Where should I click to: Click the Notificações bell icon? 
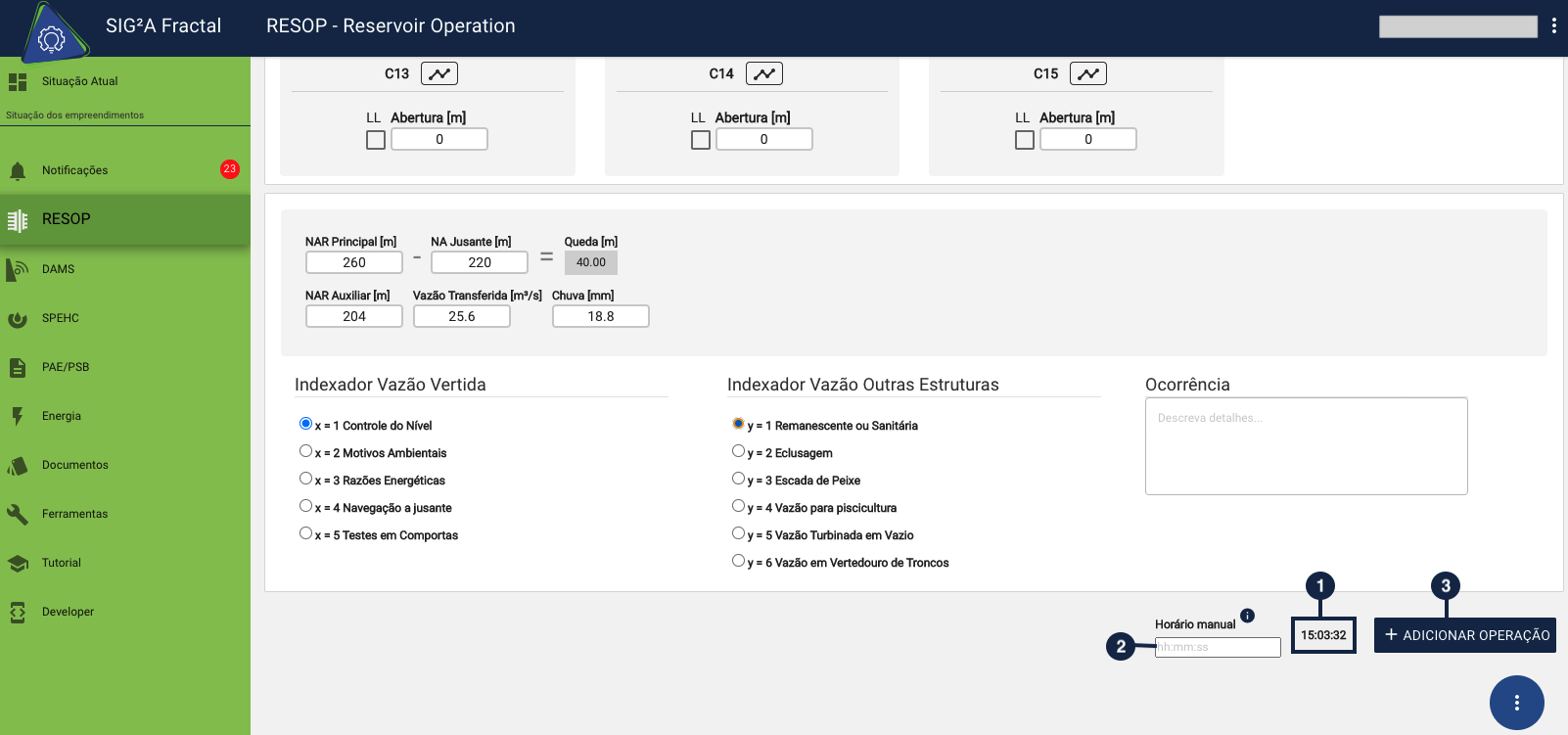point(18,171)
